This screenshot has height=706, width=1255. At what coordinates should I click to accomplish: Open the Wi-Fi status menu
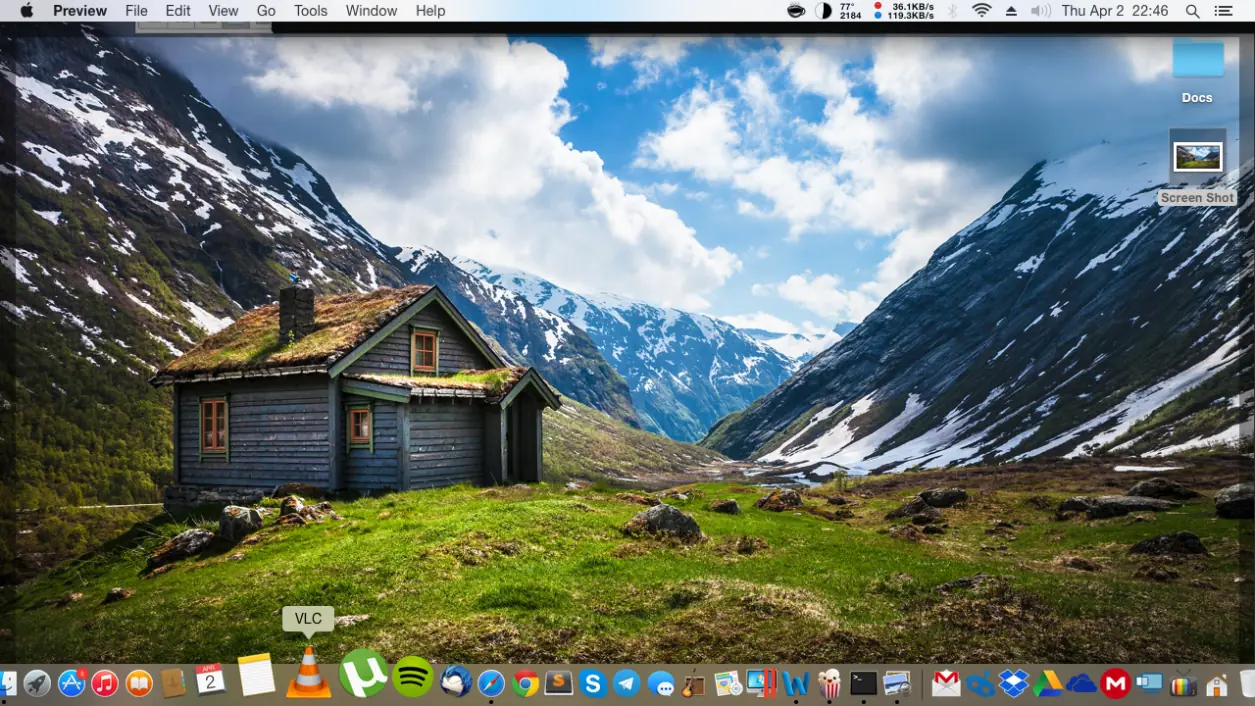coord(982,11)
